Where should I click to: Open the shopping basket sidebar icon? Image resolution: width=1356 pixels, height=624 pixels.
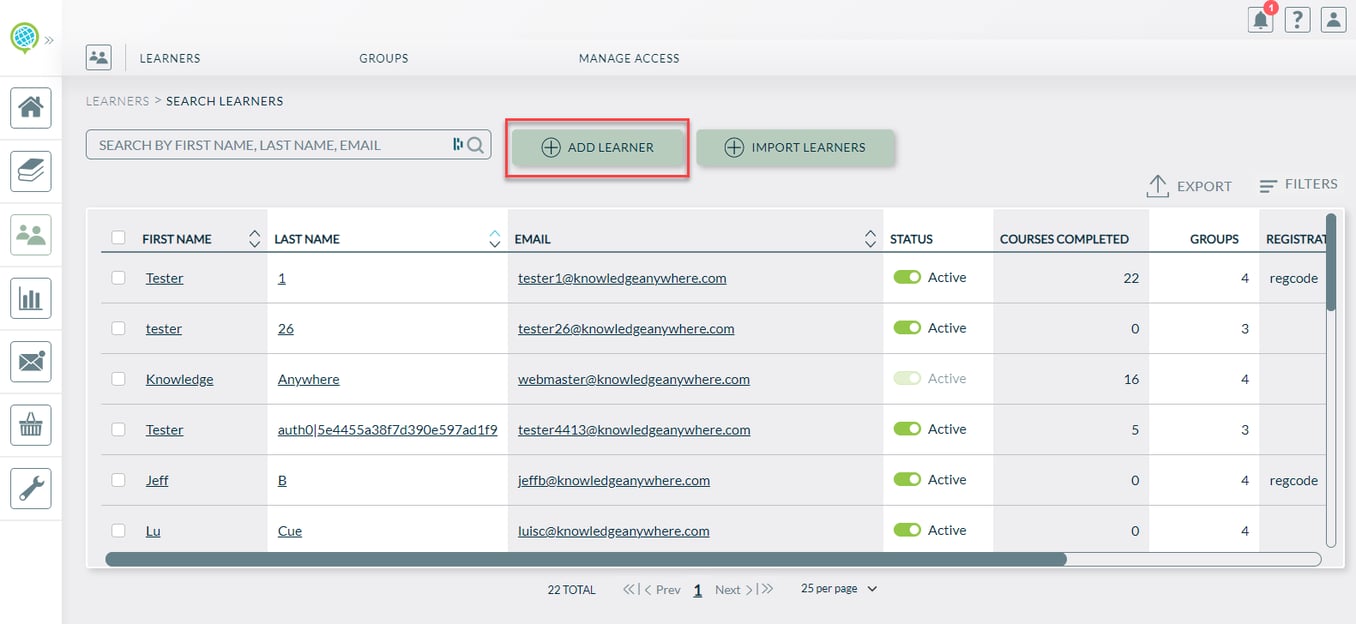tap(31, 426)
